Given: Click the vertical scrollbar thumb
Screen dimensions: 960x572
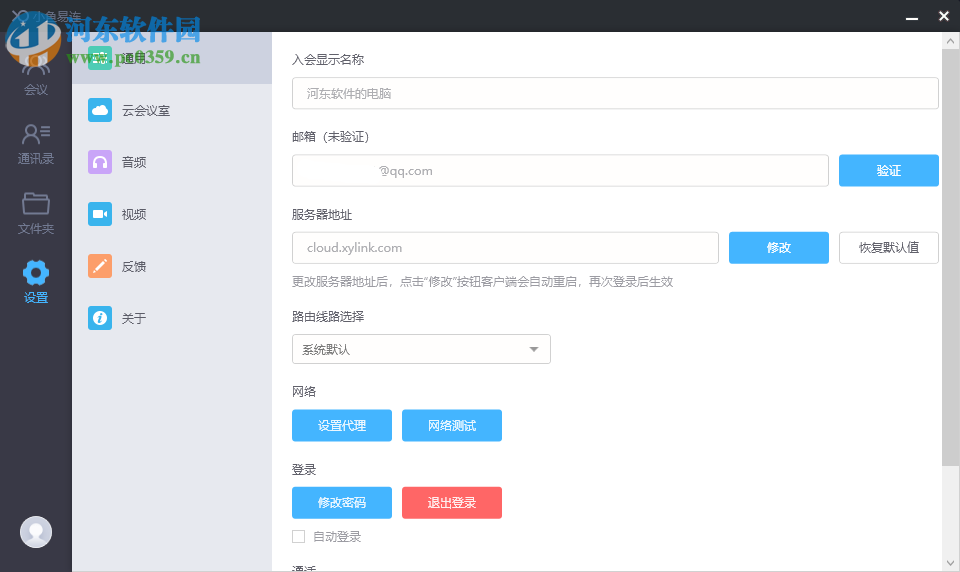Looking at the screenshot, I should point(950,257).
